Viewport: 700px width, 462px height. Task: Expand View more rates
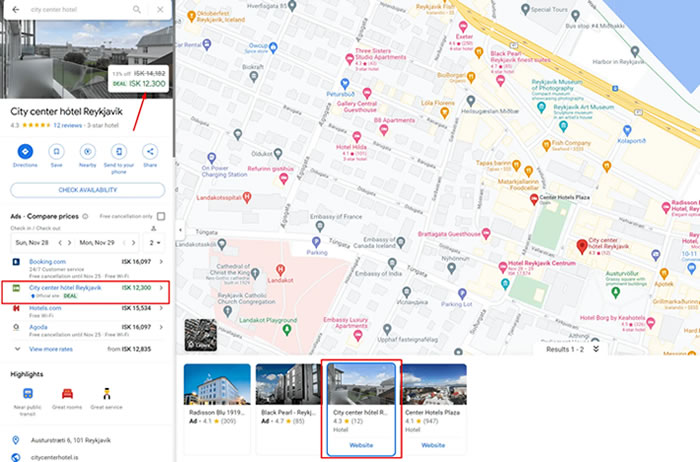tap(50, 349)
